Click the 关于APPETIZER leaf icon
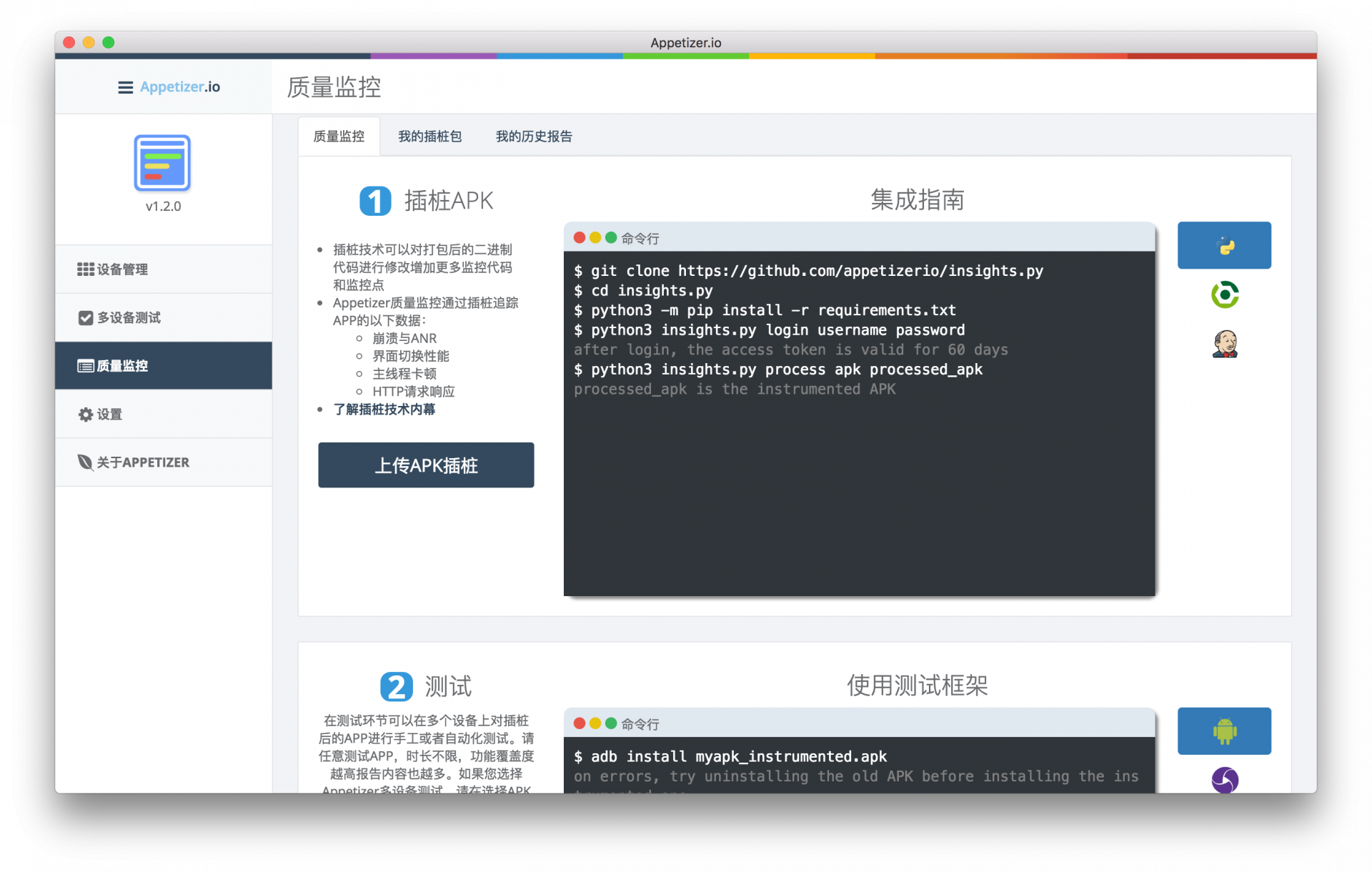Viewport: 1372px width, 872px height. click(x=85, y=462)
